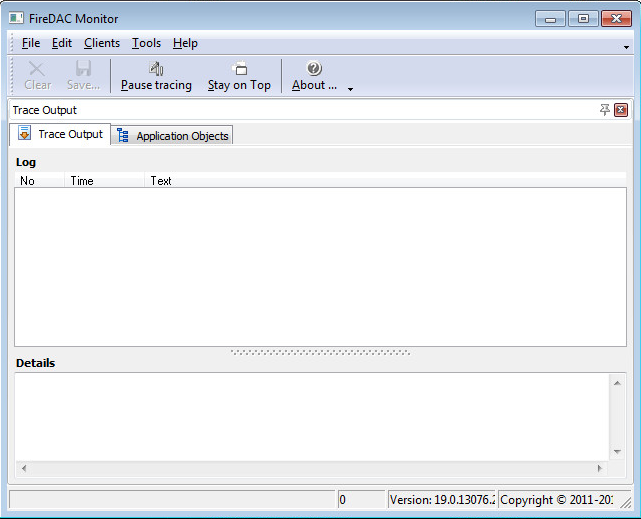Pin the Trace Output panel
The image size is (641, 519).
coord(605,110)
